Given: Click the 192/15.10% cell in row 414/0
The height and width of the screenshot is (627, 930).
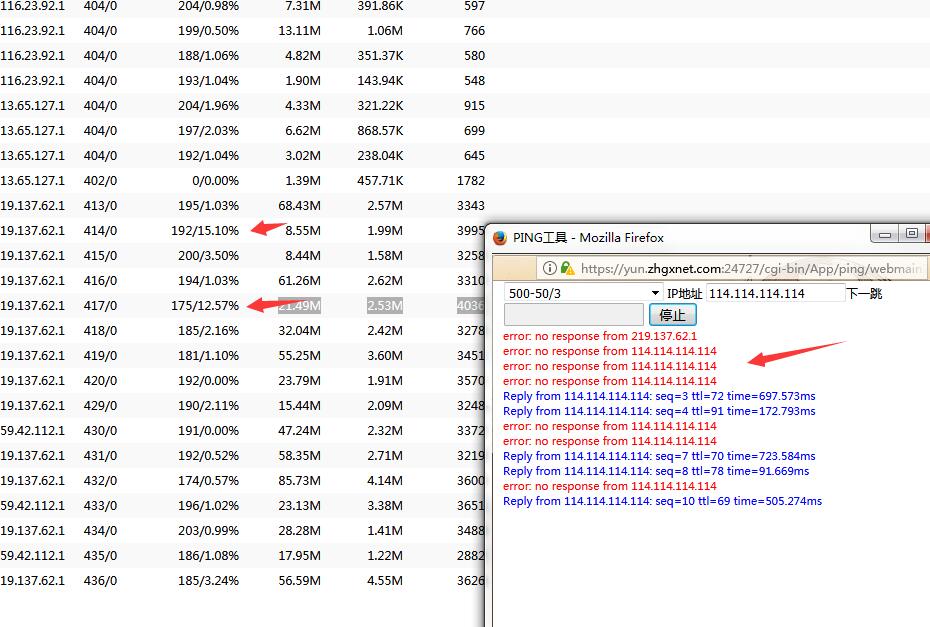Looking at the screenshot, I should click(x=205, y=230).
